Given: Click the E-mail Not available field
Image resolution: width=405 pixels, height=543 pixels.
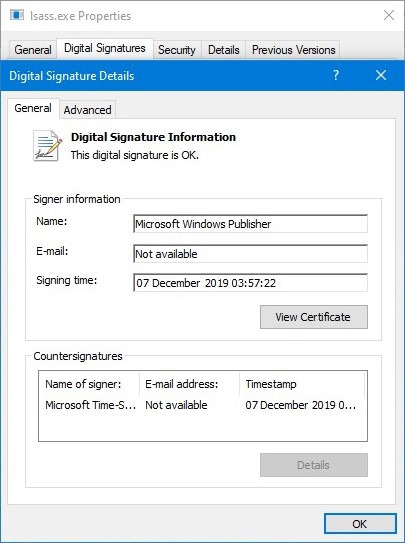Looking at the screenshot, I should pos(250,254).
